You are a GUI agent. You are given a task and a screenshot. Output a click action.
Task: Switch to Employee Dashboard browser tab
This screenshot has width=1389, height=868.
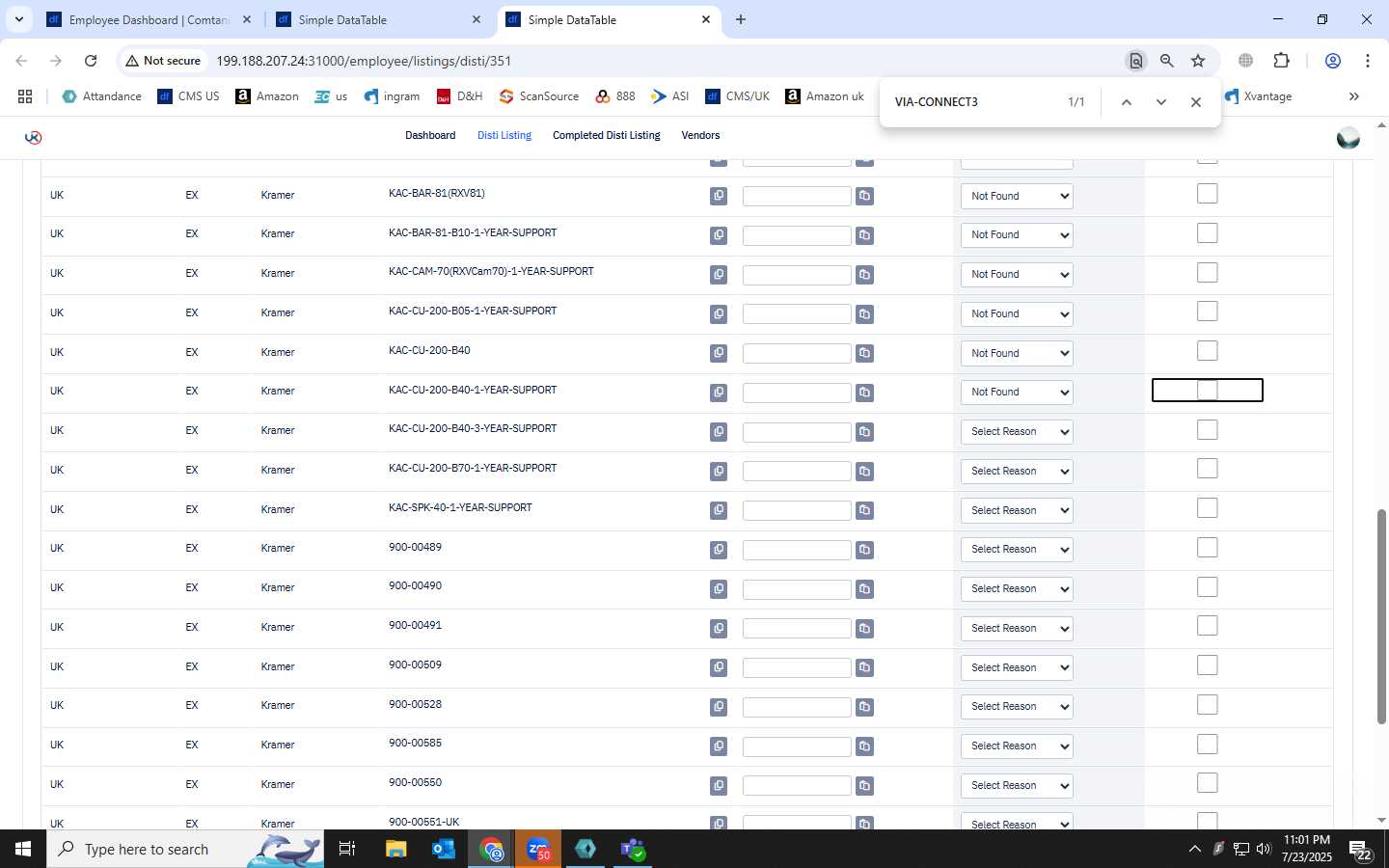pos(150,19)
